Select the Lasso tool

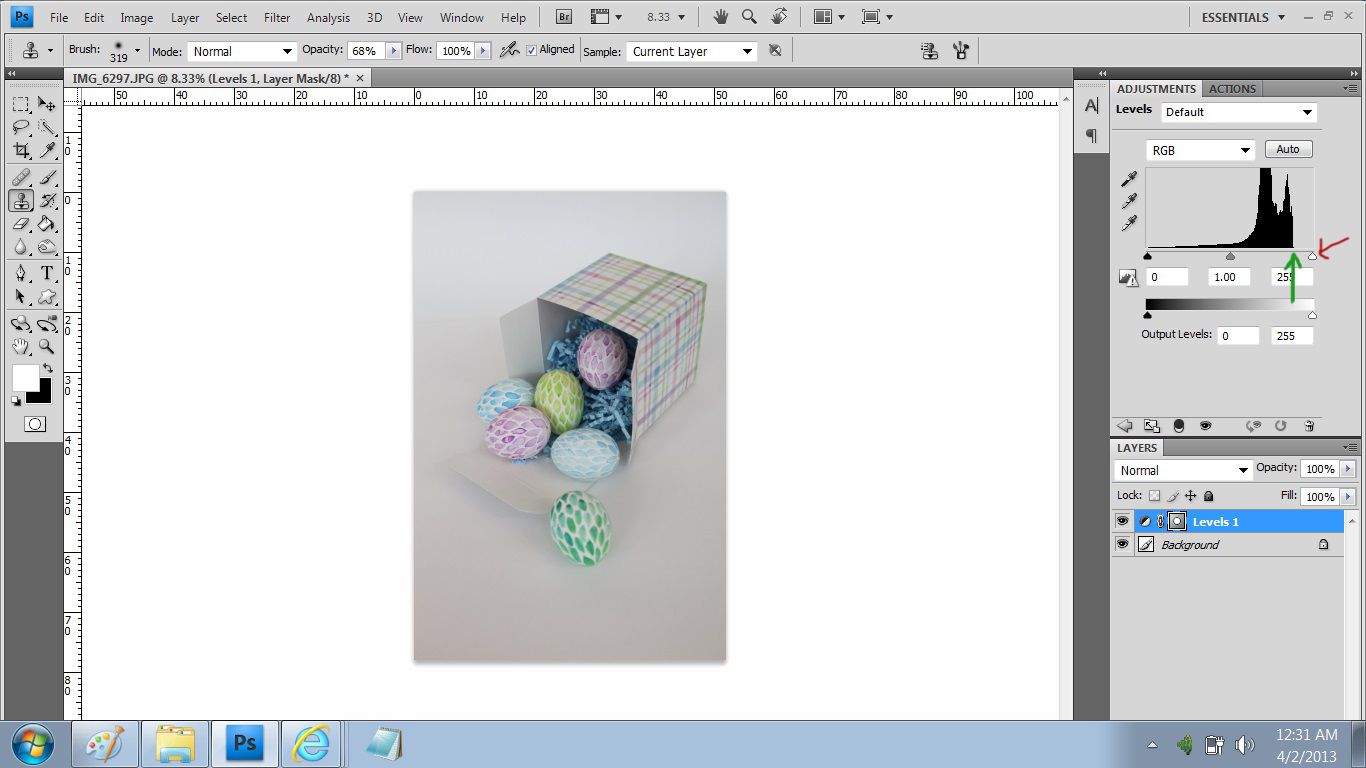click(x=21, y=127)
